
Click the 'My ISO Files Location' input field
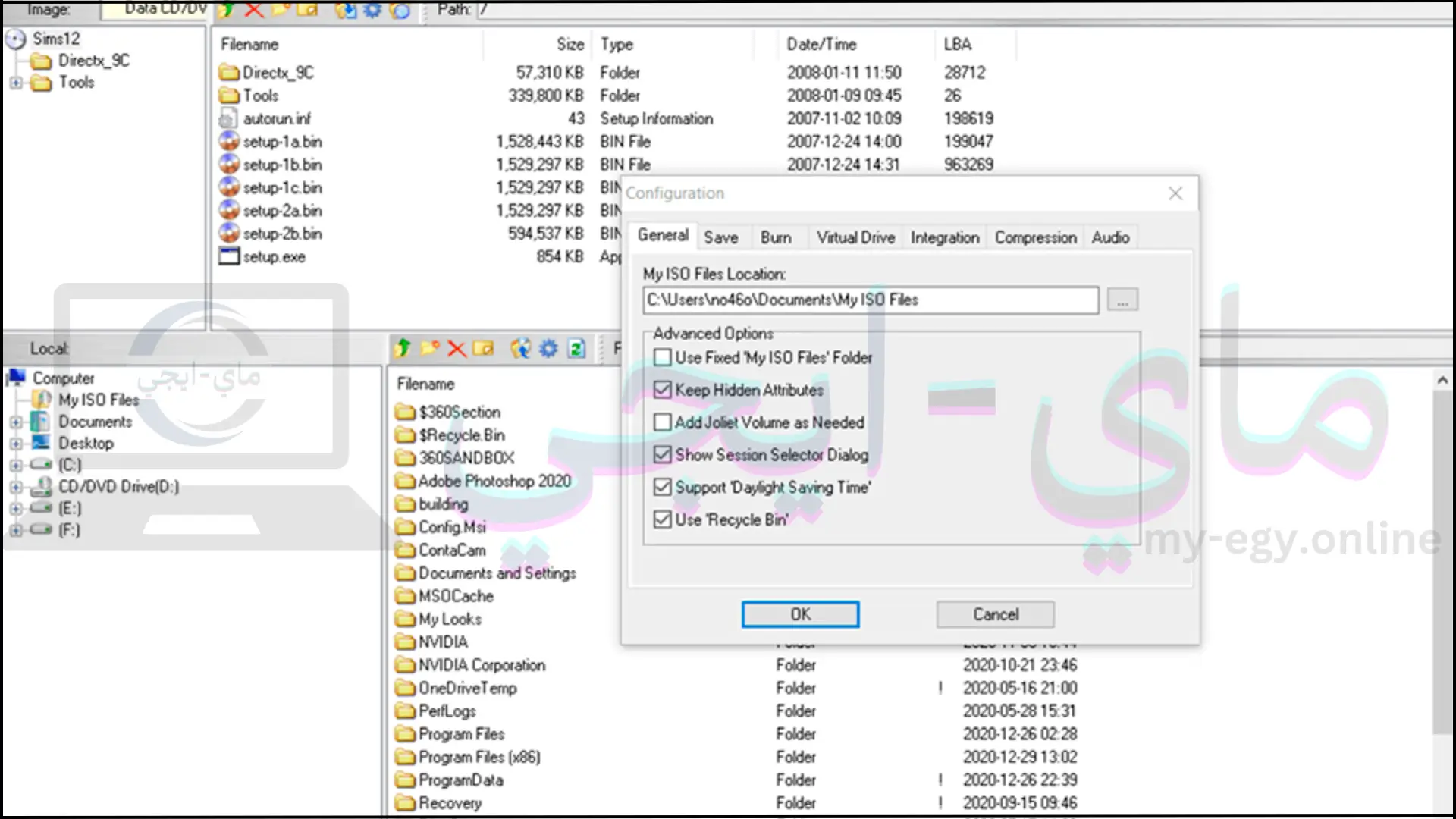coord(868,299)
